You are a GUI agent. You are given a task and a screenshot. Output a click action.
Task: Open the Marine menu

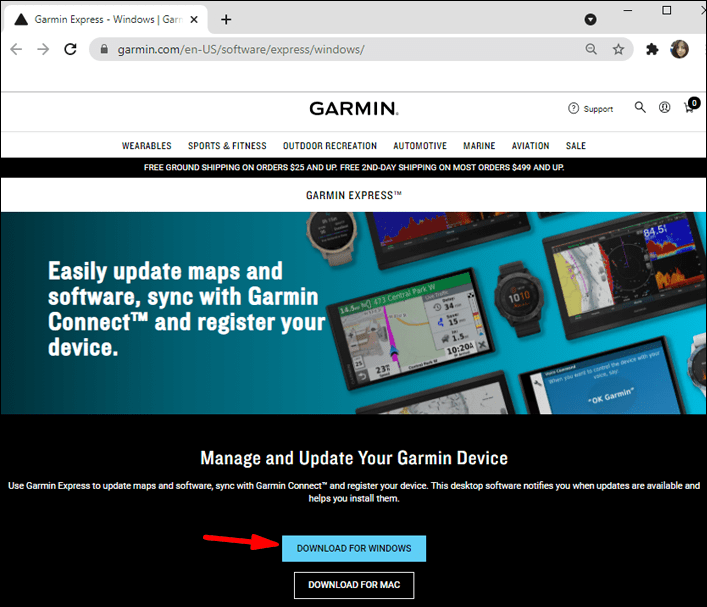pyautogui.click(x=479, y=146)
